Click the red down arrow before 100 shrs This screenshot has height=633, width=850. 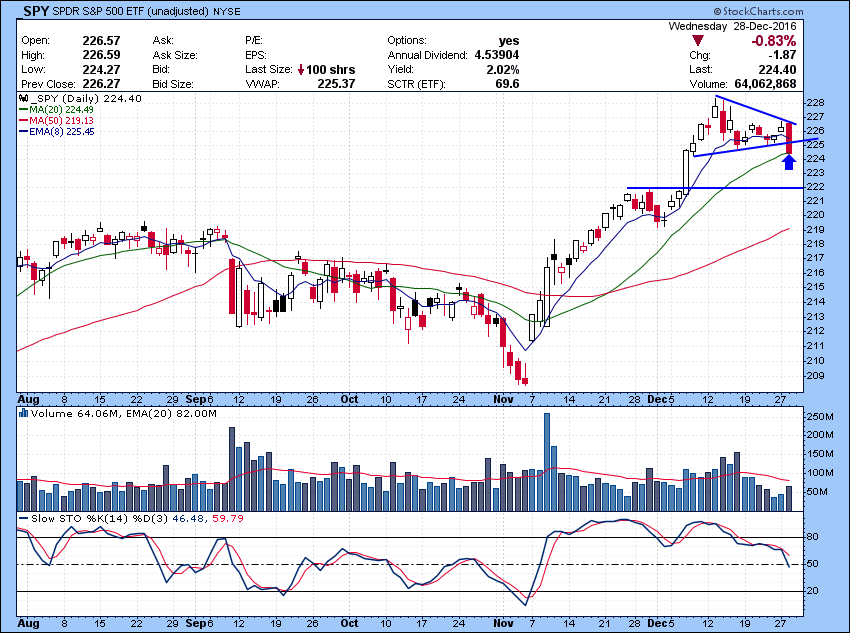pos(301,70)
